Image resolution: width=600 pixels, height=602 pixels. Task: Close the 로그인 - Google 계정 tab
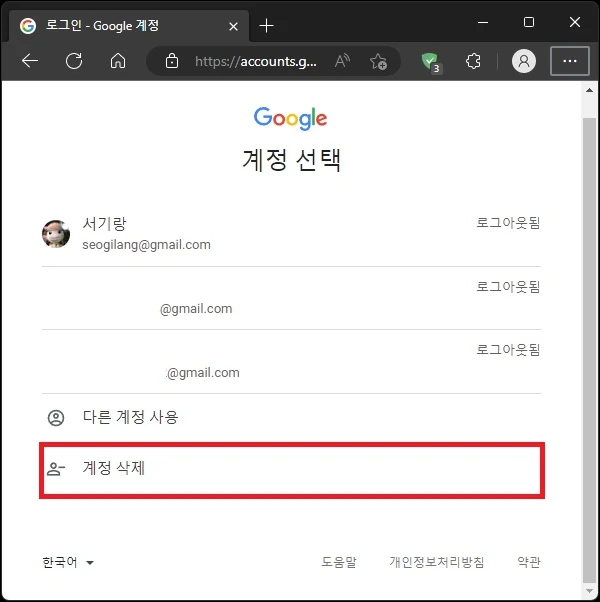point(233,26)
